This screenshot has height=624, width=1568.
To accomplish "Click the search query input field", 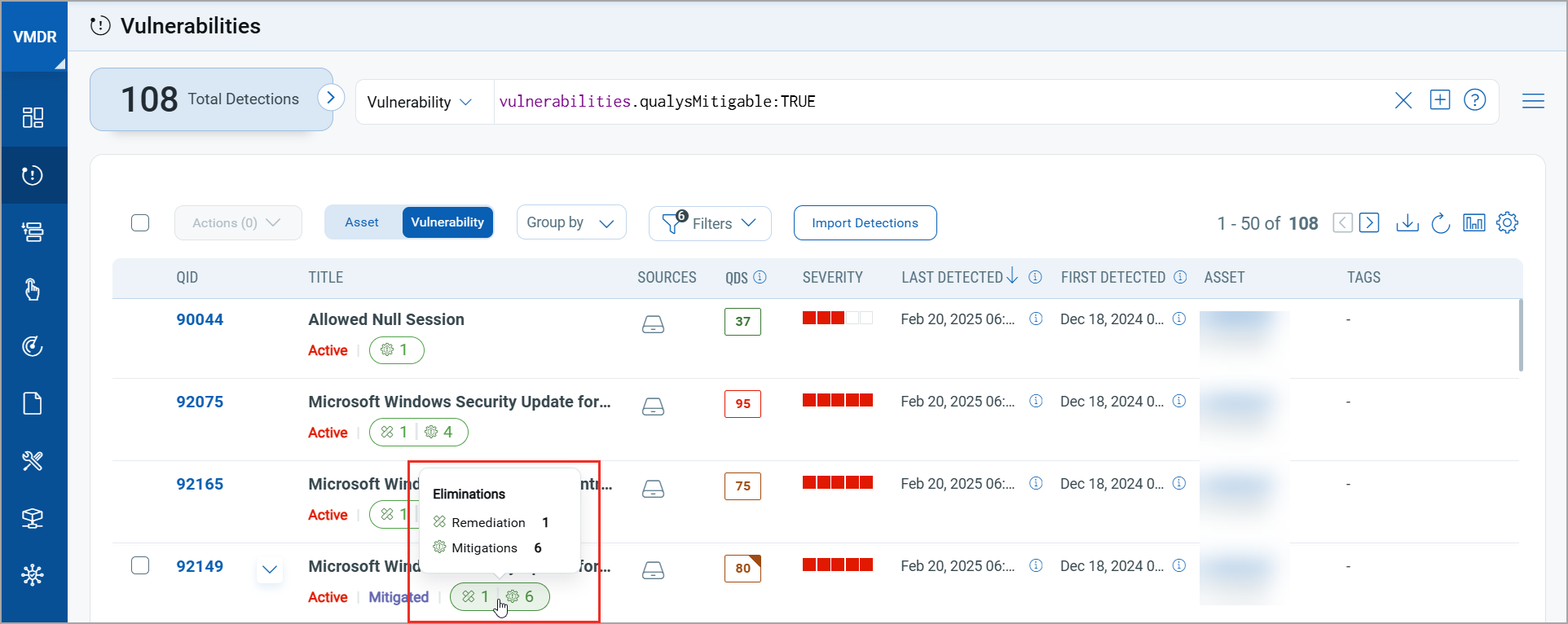I will (x=937, y=102).
